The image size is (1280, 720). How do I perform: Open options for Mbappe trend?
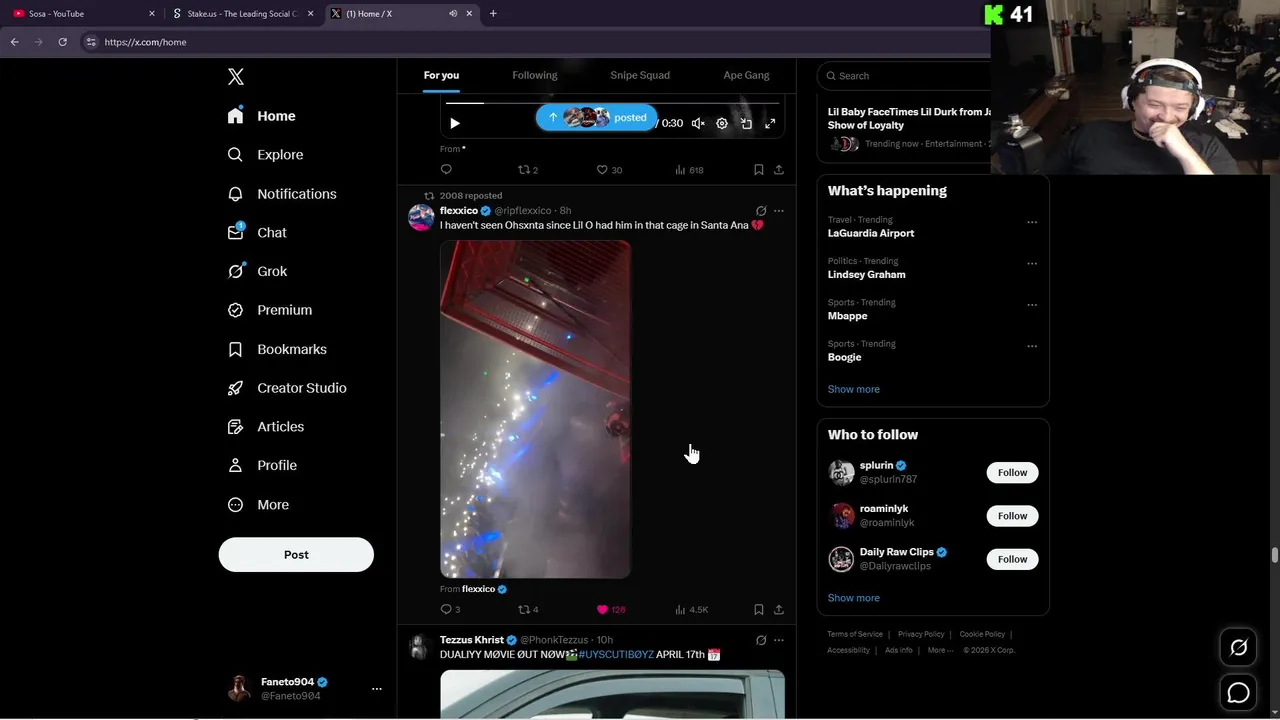[1032, 305]
